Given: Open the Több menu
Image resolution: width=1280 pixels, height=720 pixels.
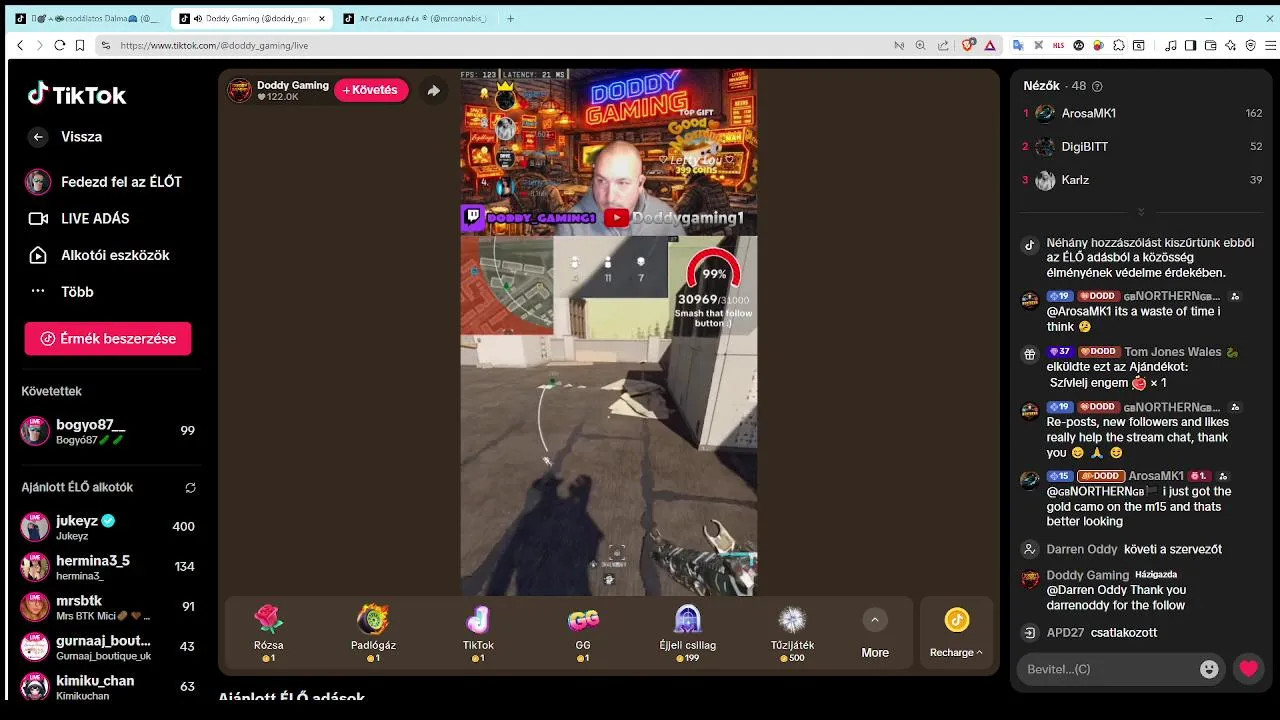Looking at the screenshot, I should pyautogui.click(x=61, y=292).
